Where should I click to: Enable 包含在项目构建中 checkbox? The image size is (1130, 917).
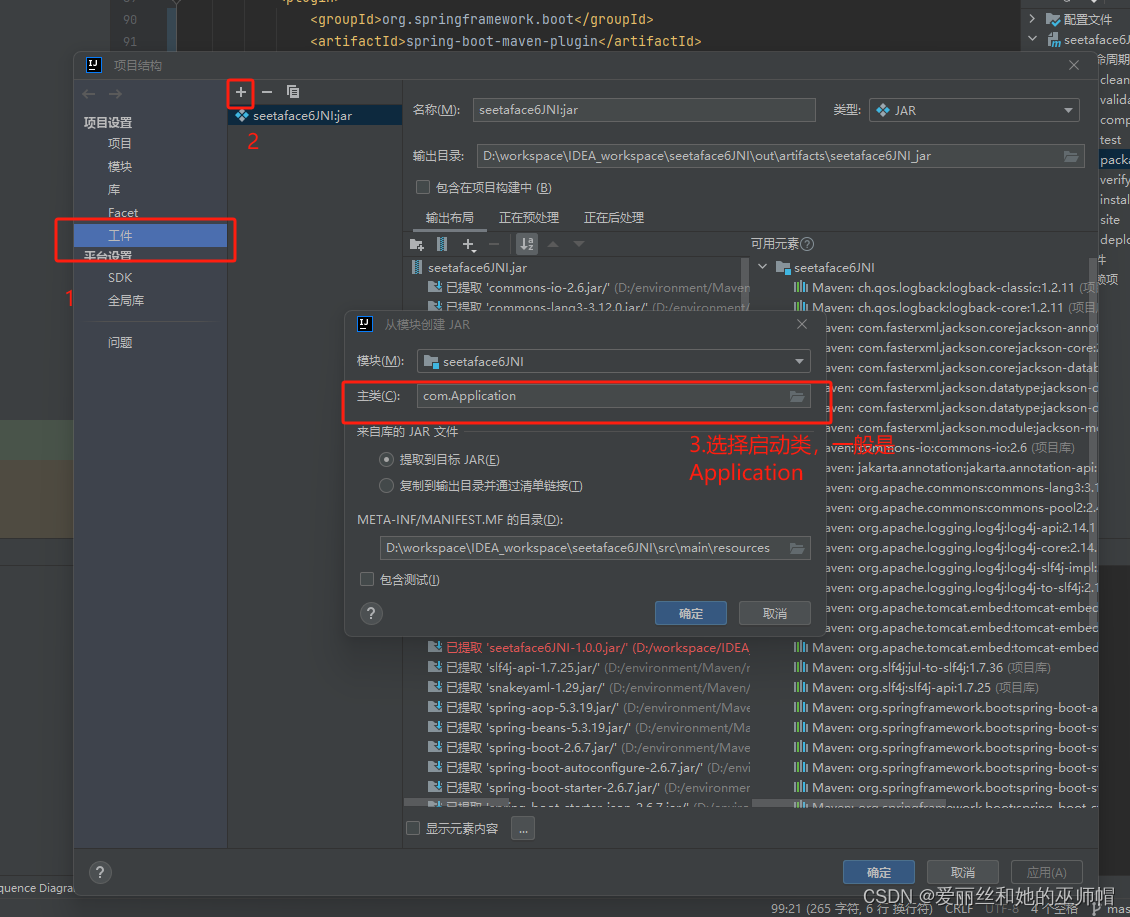tap(423, 187)
